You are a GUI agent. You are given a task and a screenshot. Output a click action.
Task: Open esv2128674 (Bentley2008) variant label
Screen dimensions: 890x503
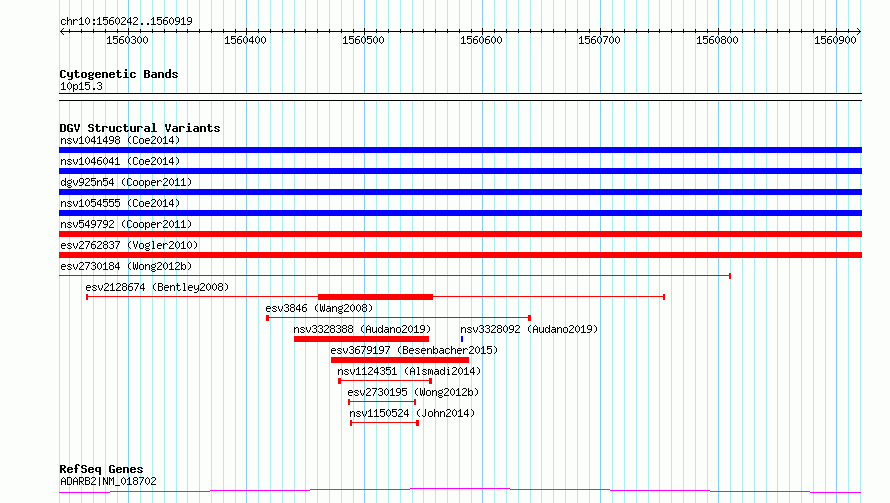(157, 287)
